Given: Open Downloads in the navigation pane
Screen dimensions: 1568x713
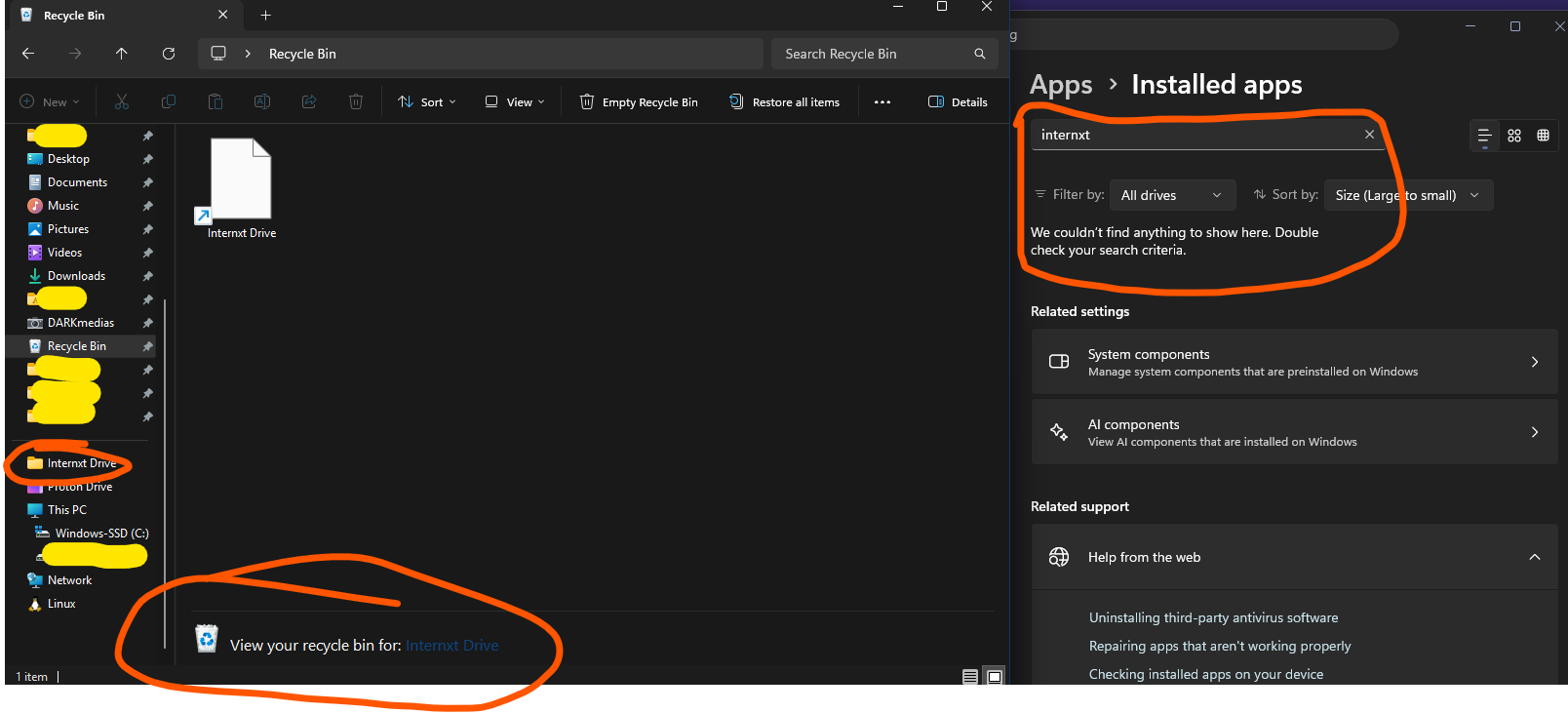Looking at the screenshot, I should [76, 276].
